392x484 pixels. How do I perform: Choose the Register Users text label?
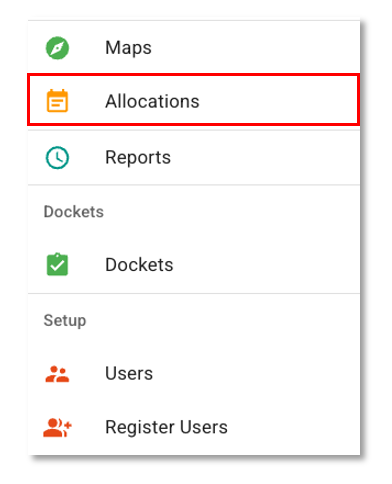166,427
